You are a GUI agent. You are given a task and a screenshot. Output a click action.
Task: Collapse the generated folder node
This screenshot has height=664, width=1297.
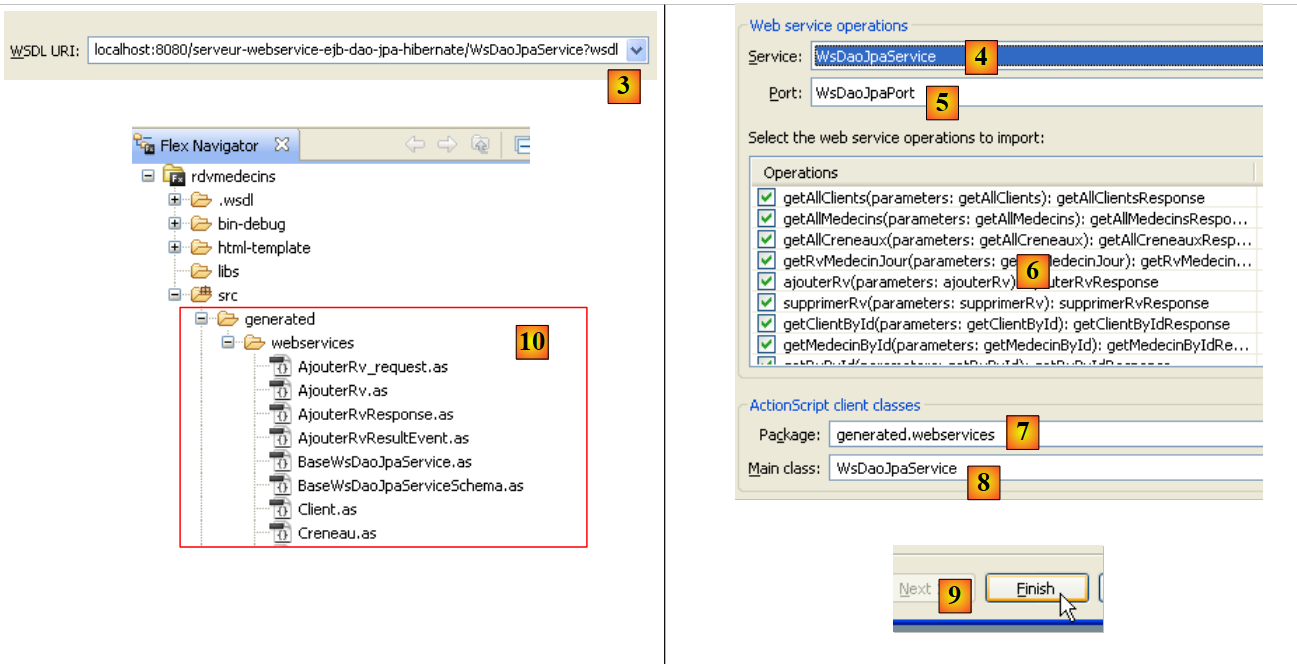click(201, 319)
